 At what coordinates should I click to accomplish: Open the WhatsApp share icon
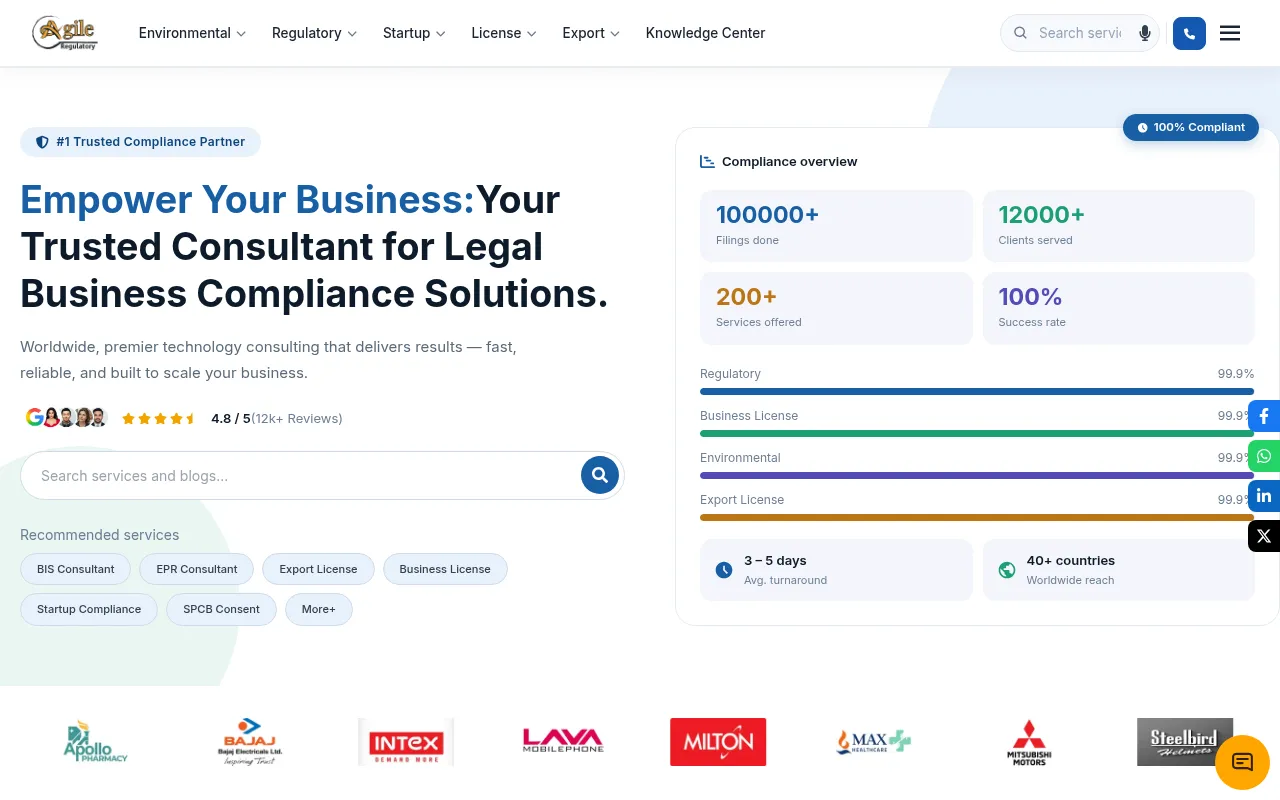coord(1264,456)
